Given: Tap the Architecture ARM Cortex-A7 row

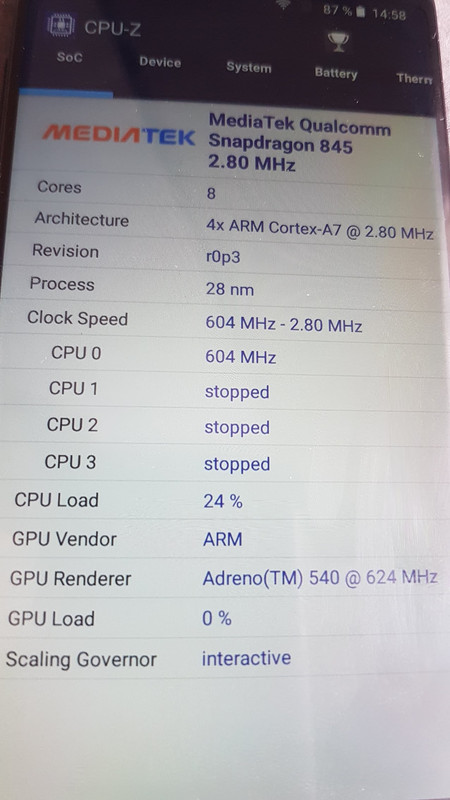Looking at the screenshot, I should 224,224.
